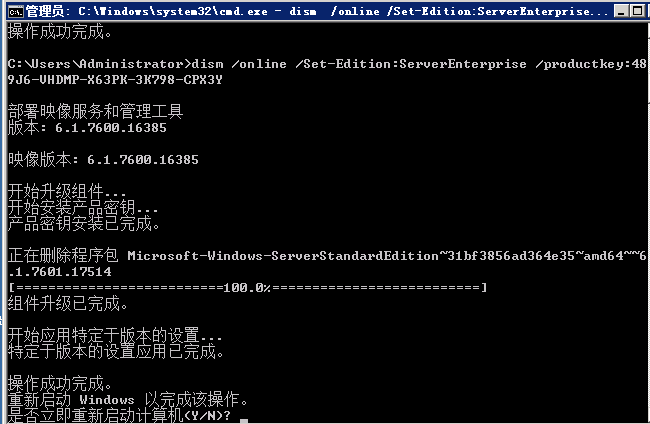
Task: Click the 开始应用特定于版本的设置... line
Action: tap(115, 335)
